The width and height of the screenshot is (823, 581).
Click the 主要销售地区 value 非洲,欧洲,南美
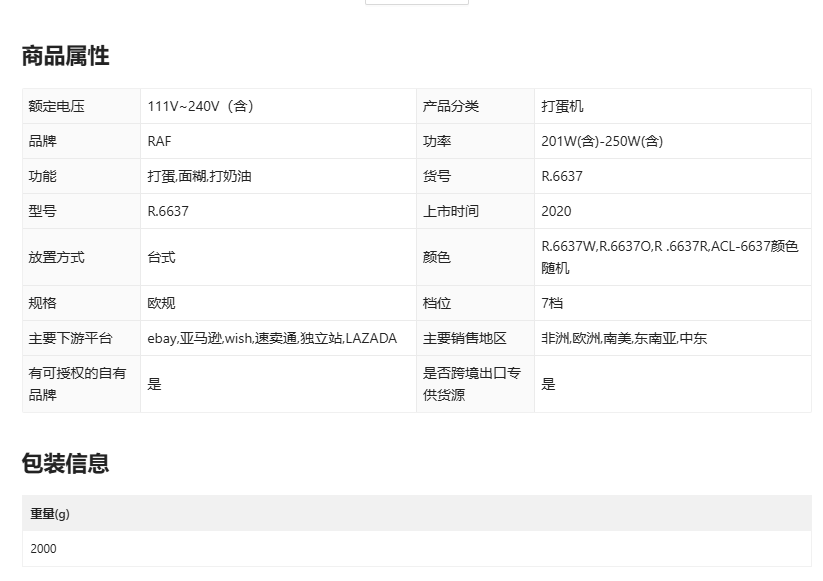[624, 338]
